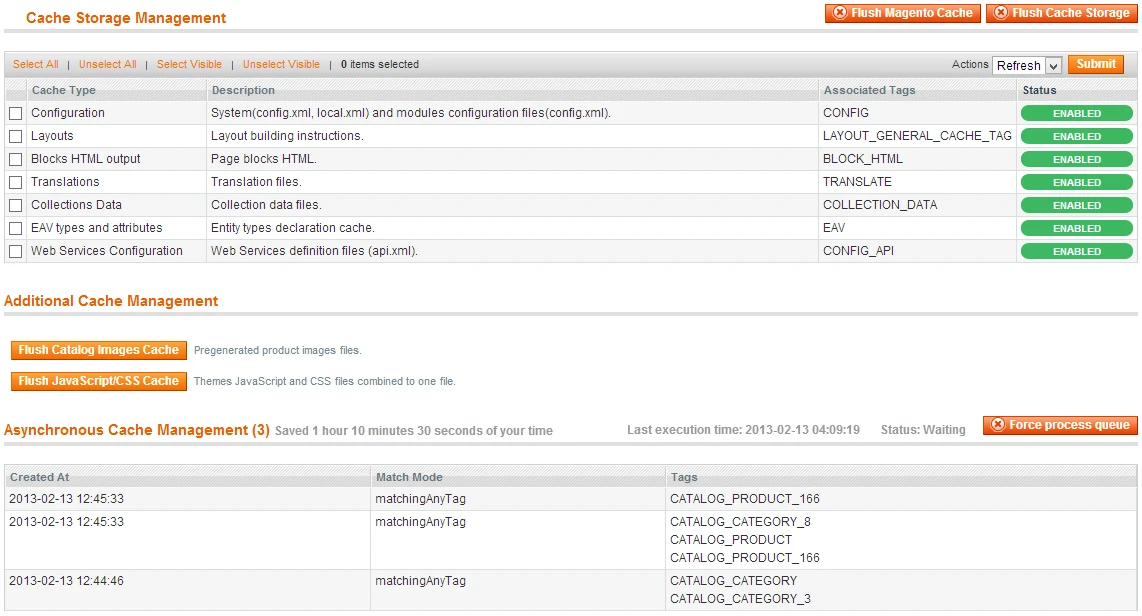
Task: Check the Collections Data checkbox
Action: pos(15,205)
